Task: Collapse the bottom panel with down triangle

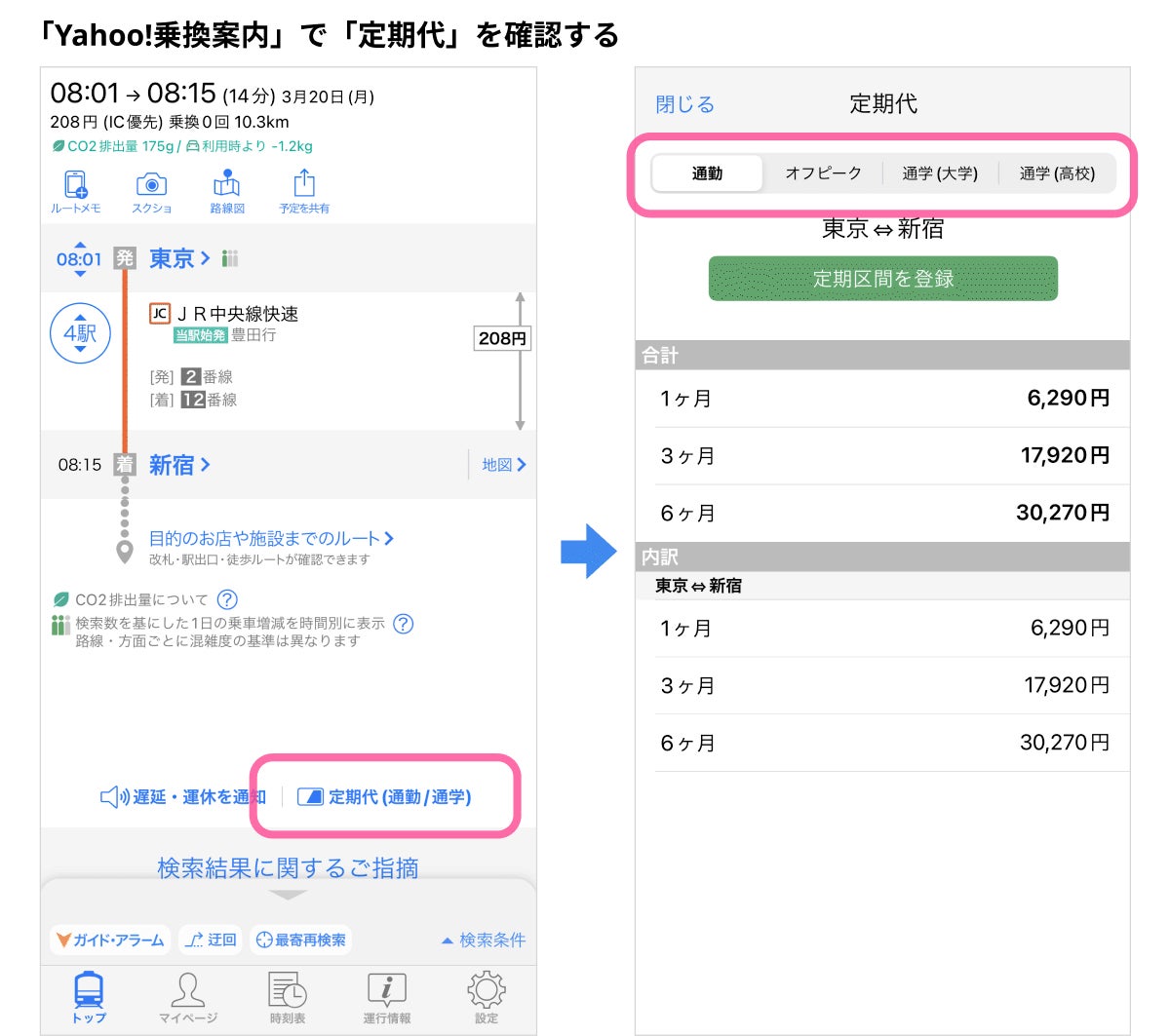Action: point(289,895)
